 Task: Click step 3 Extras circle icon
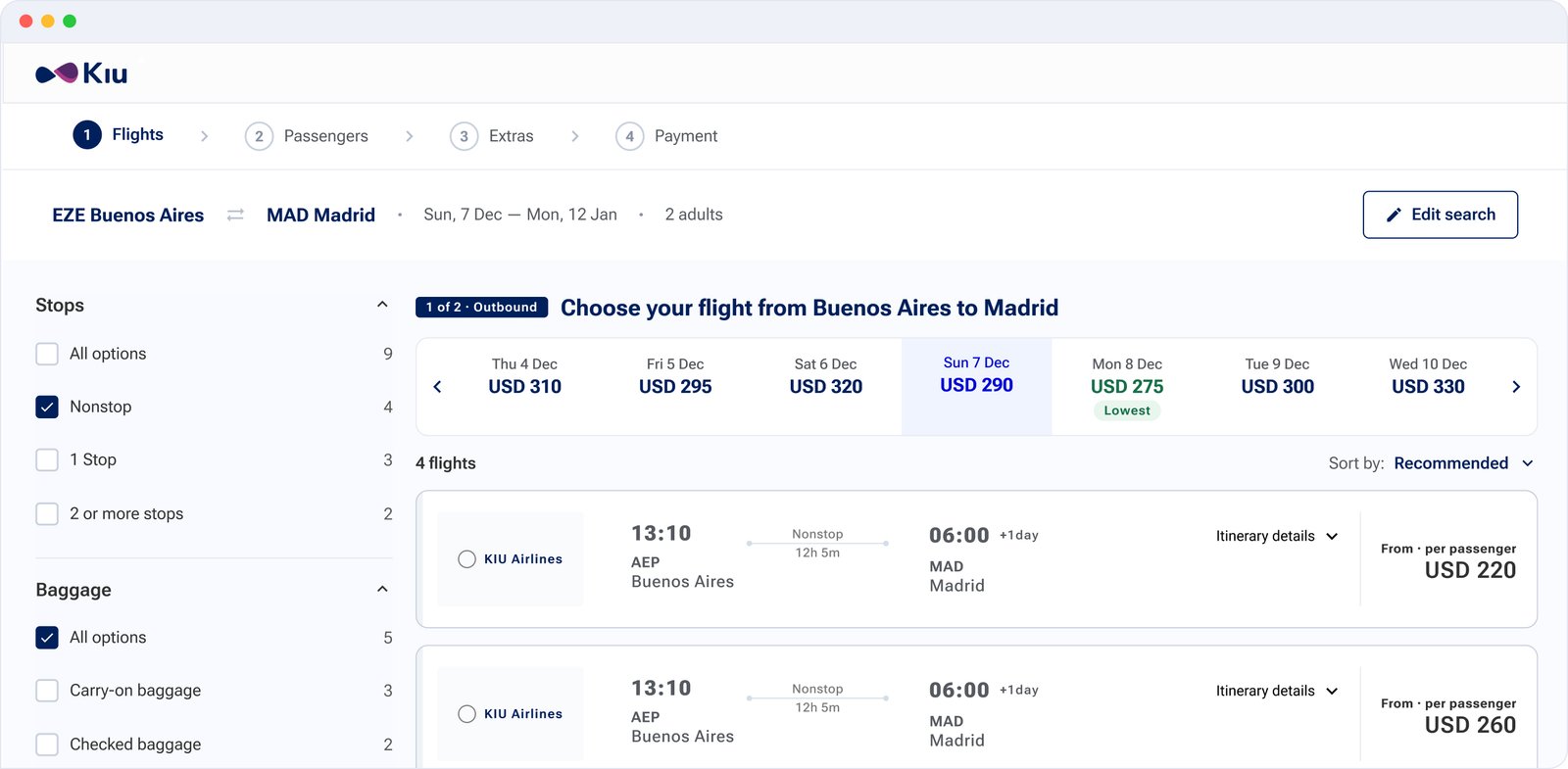tap(464, 136)
